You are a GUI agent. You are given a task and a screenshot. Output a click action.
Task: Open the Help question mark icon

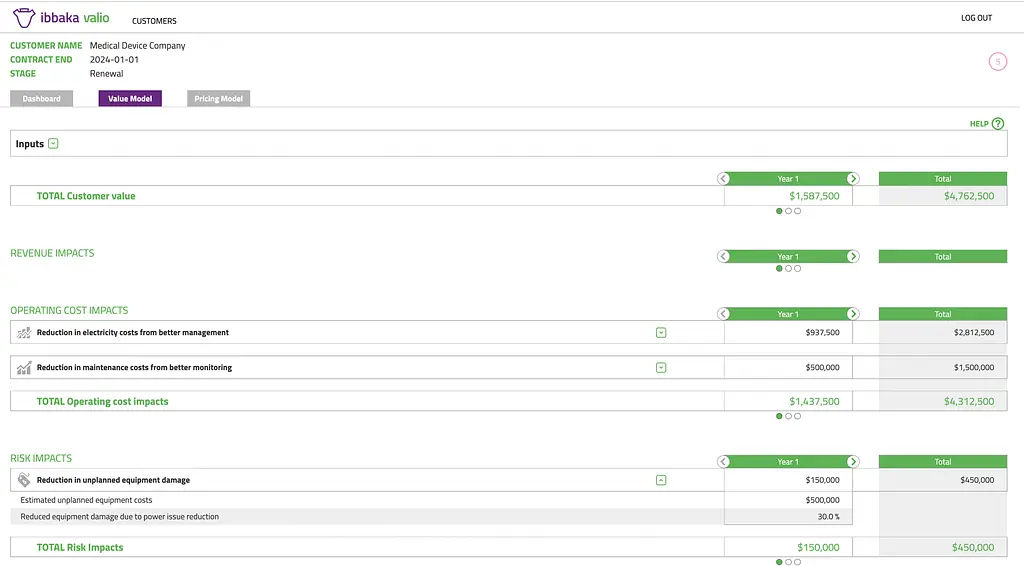coord(997,123)
